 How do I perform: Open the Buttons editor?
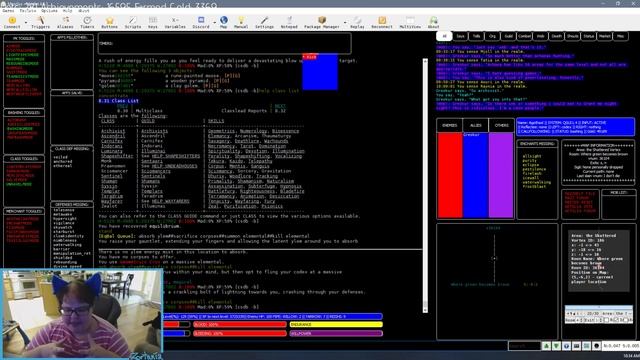pyautogui.click(x=109, y=22)
